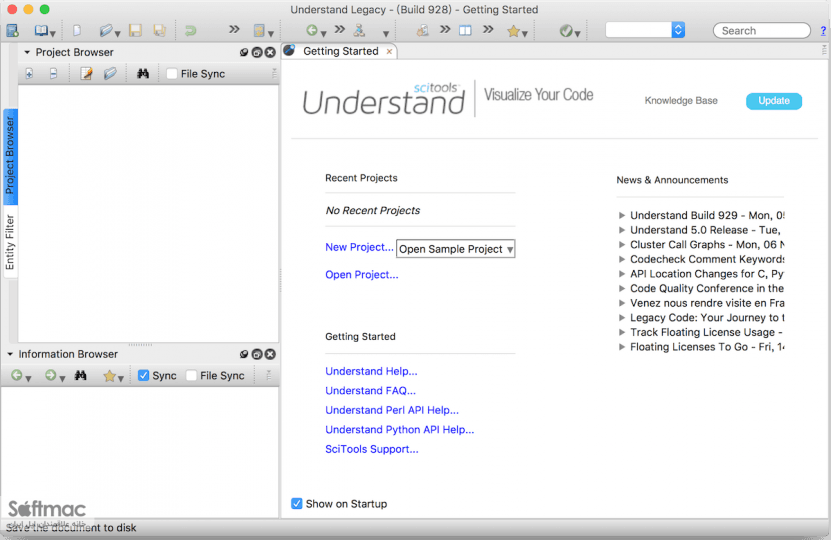Expand Understand Build 929 news item
This screenshot has height=540, width=831.
[x=622, y=216]
